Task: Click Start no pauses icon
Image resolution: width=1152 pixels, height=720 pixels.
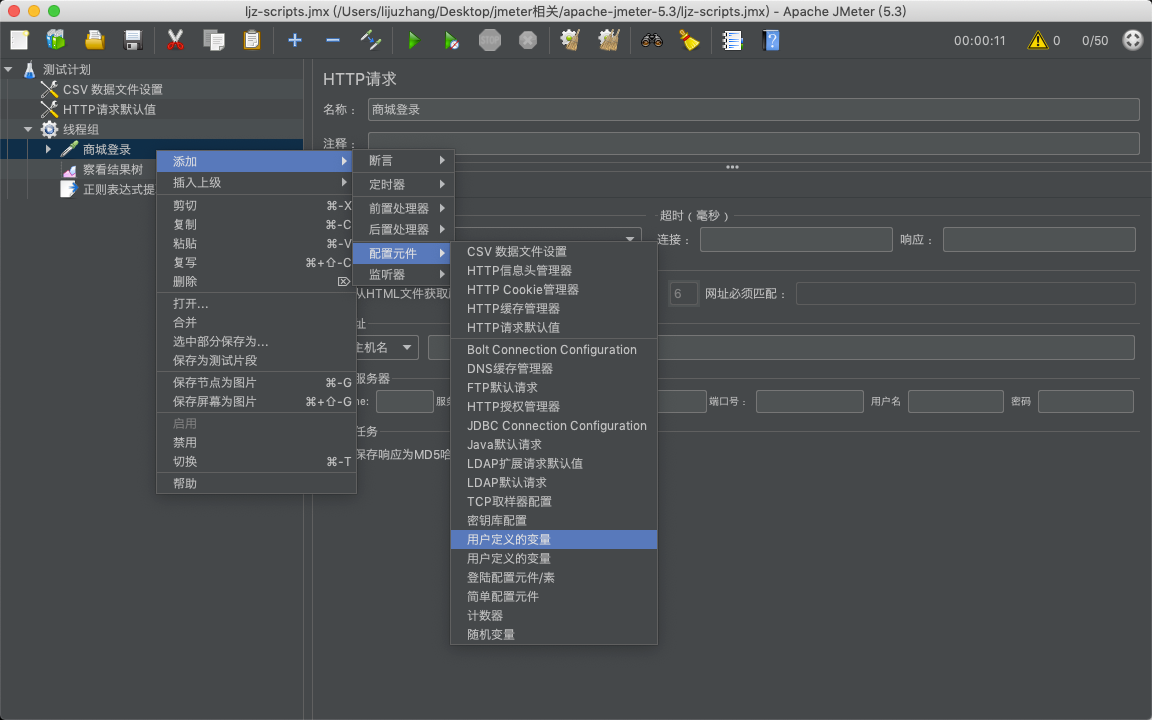Action: (451, 40)
